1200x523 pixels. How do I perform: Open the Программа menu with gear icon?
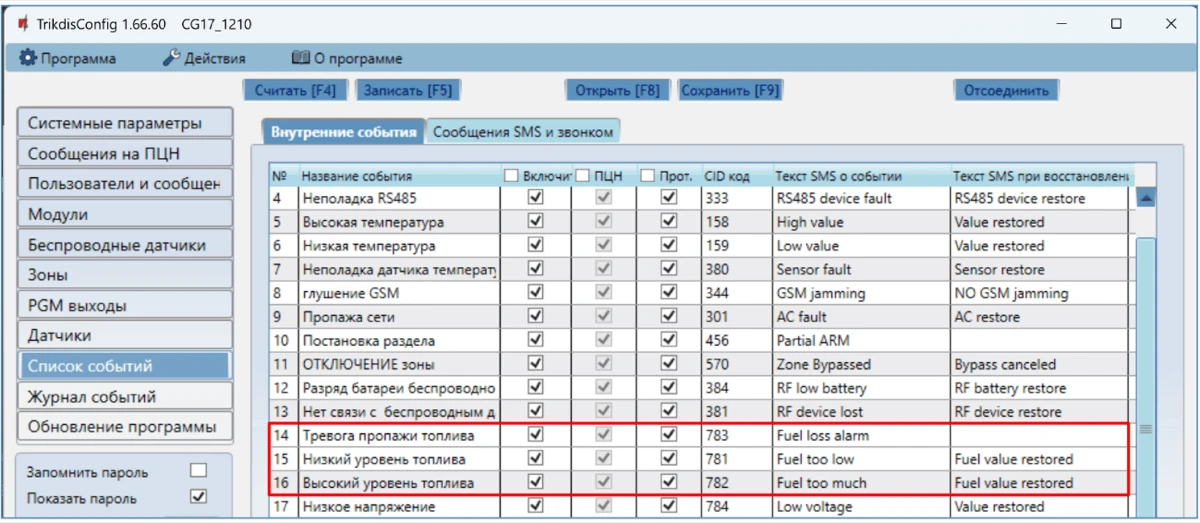pos(68,59)
